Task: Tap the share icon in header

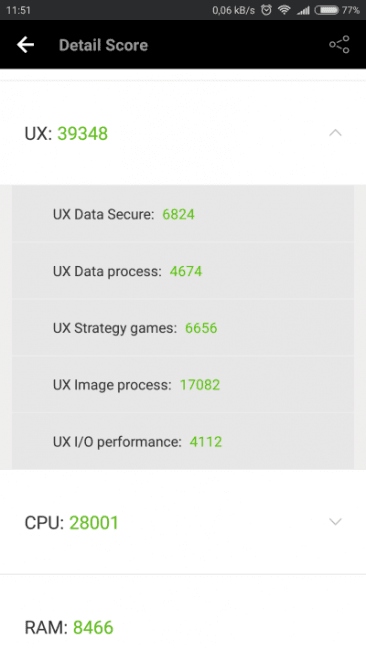Action: click(339, 45)
